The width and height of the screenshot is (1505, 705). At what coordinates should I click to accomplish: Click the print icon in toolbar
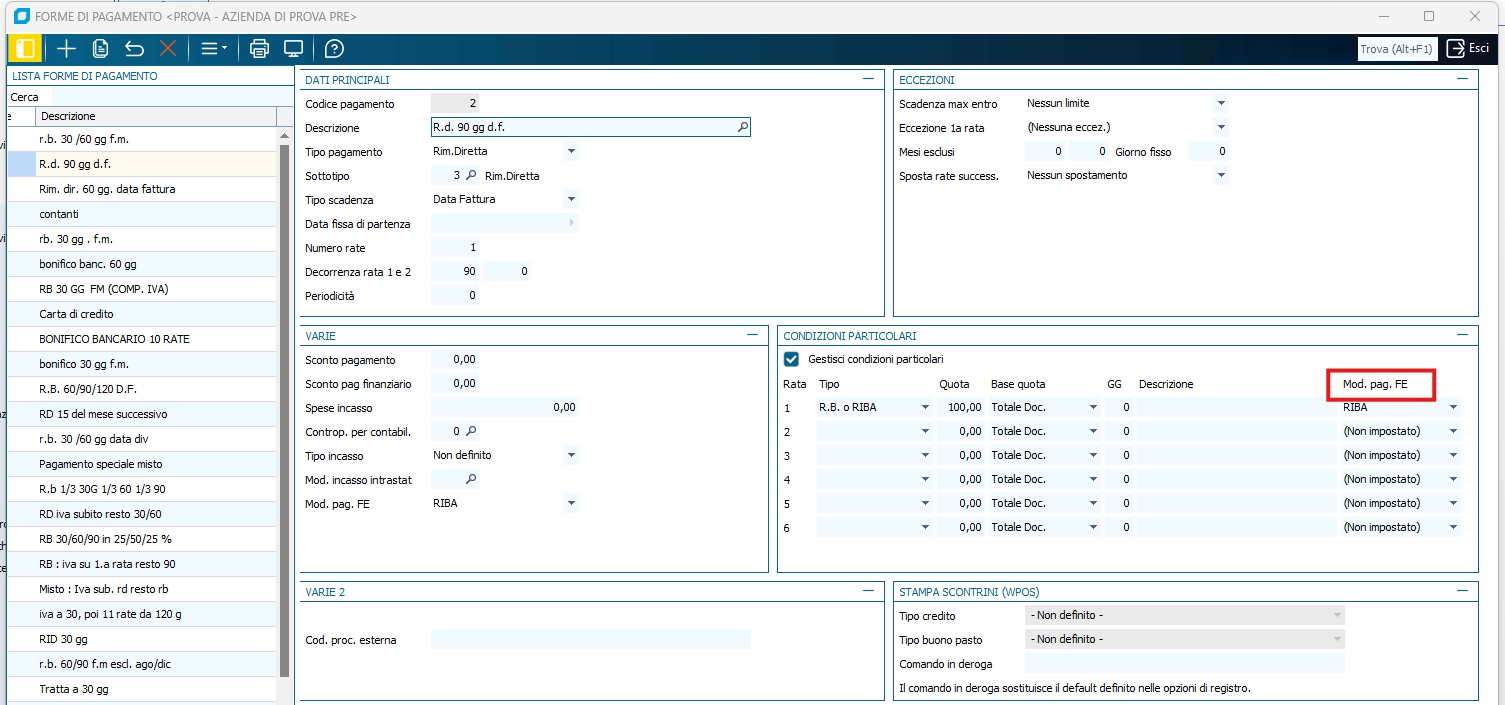click(259, 48)
